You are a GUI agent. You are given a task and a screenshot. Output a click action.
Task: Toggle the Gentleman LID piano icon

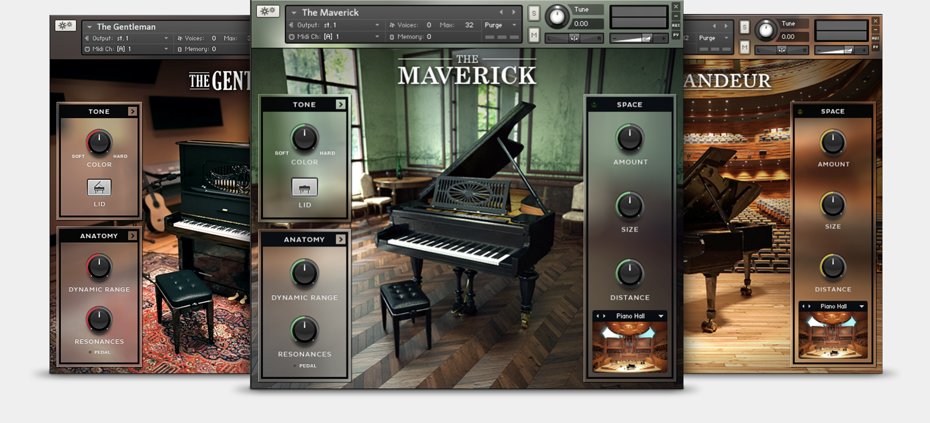[x=99, y=187]
